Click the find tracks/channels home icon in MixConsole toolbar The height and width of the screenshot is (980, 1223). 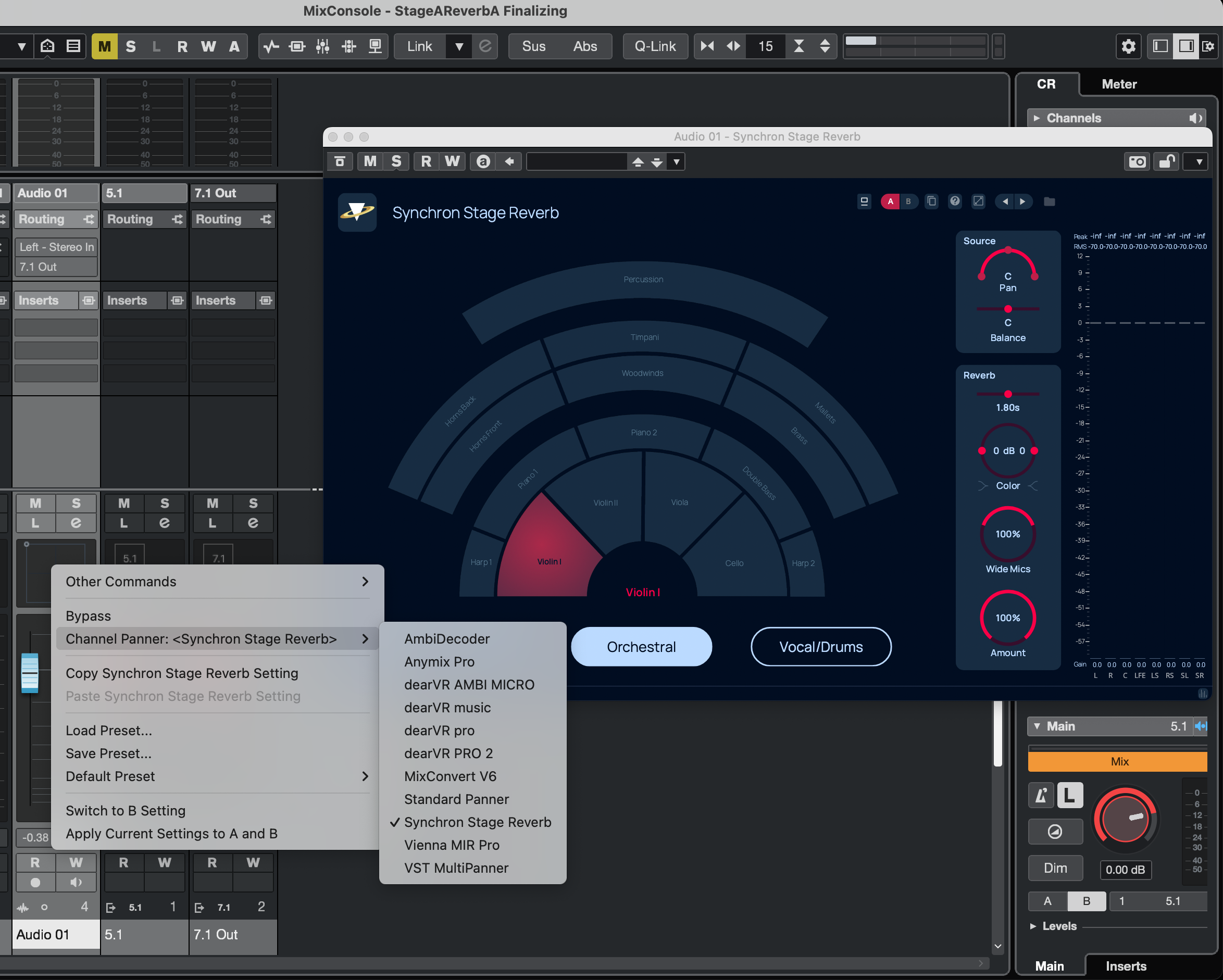(x=47, y=46)
